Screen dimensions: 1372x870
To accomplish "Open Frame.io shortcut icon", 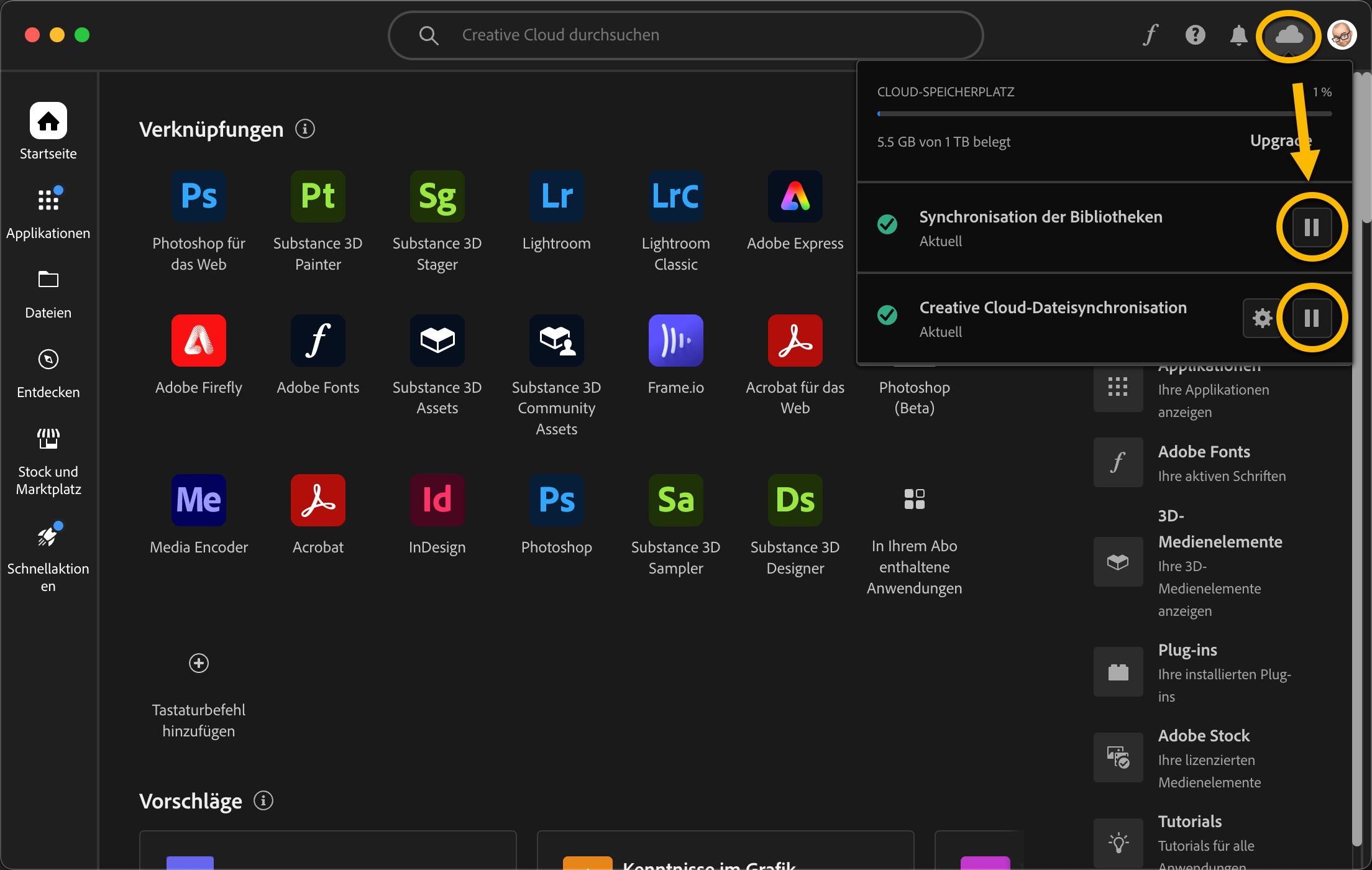I will [x=675, y=341].
